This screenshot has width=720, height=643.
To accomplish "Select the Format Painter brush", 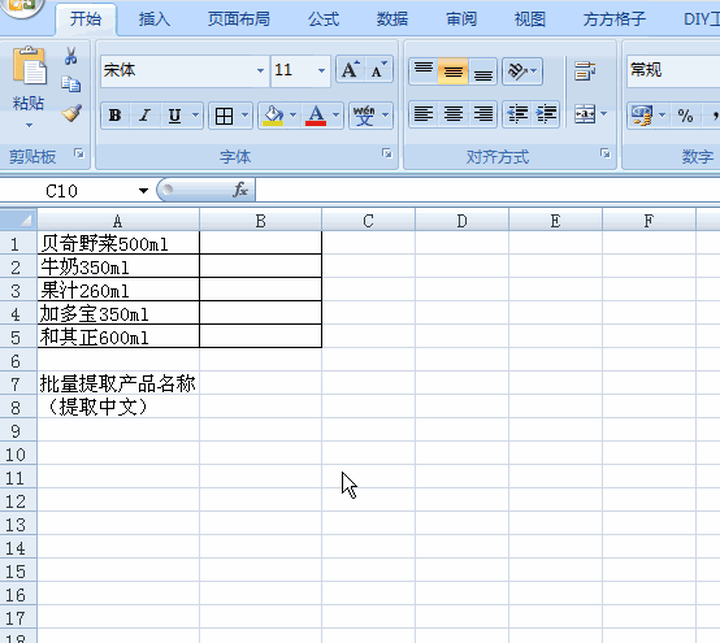I will click(72, 113).
